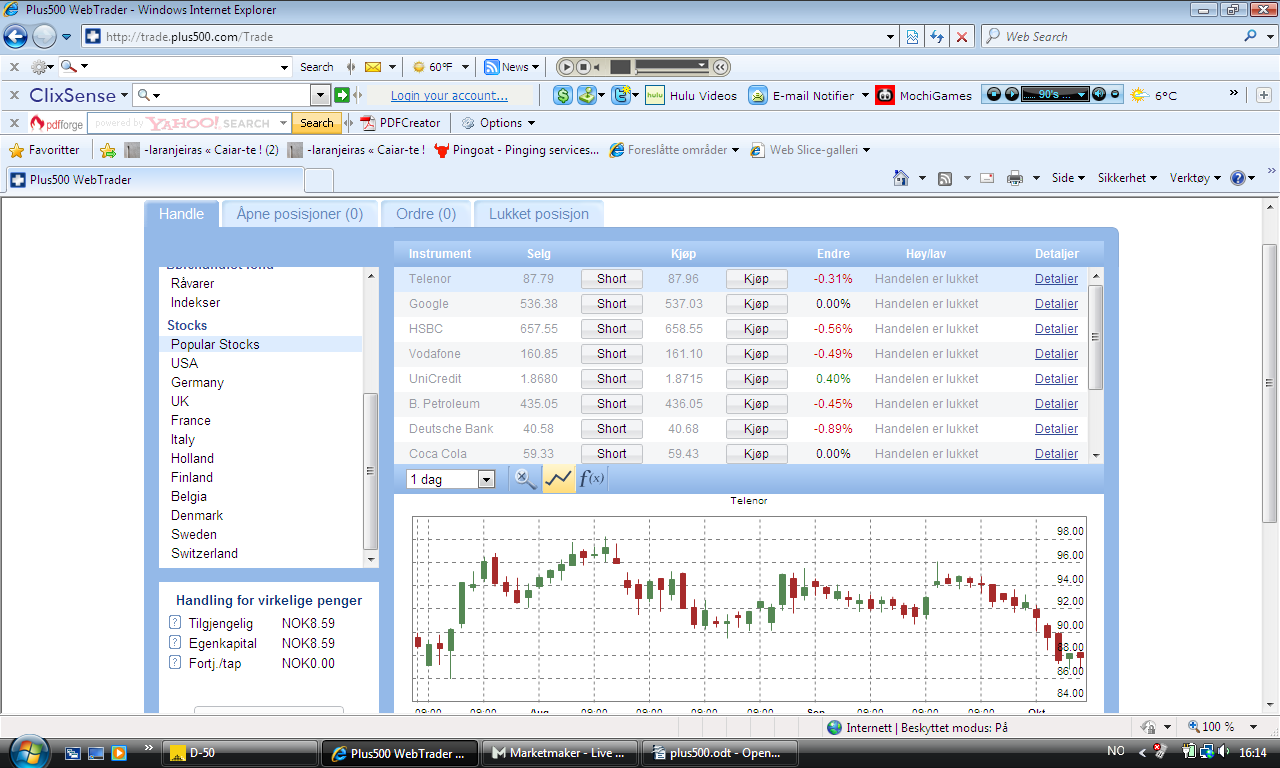Screen dimensions: 1280x768
Task: Open the chart zoom magnifier tool
Action: pyautogui.click(x=525, y=478)
